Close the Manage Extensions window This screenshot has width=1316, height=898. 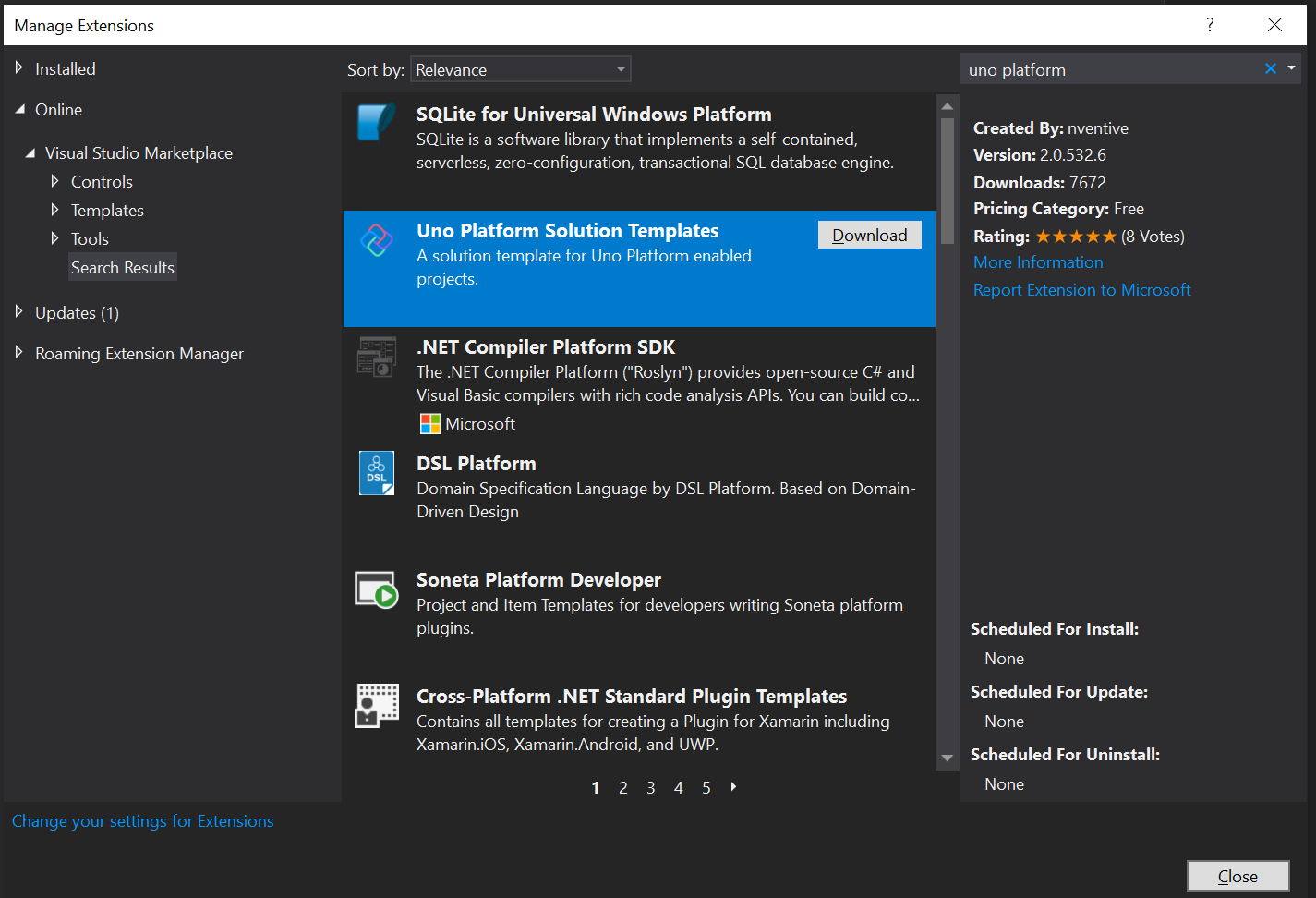coord(1274,25)
